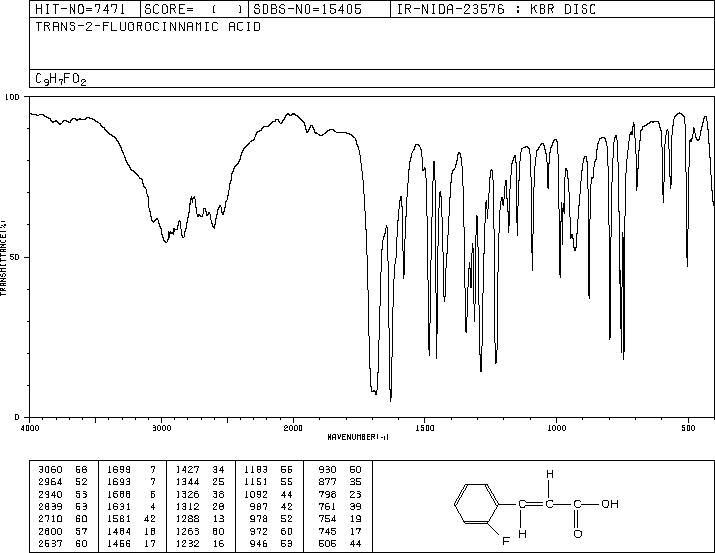Click the 1631 wavenumber in the peak table
Screen dimensions: 715x553
tap(119, 506)
